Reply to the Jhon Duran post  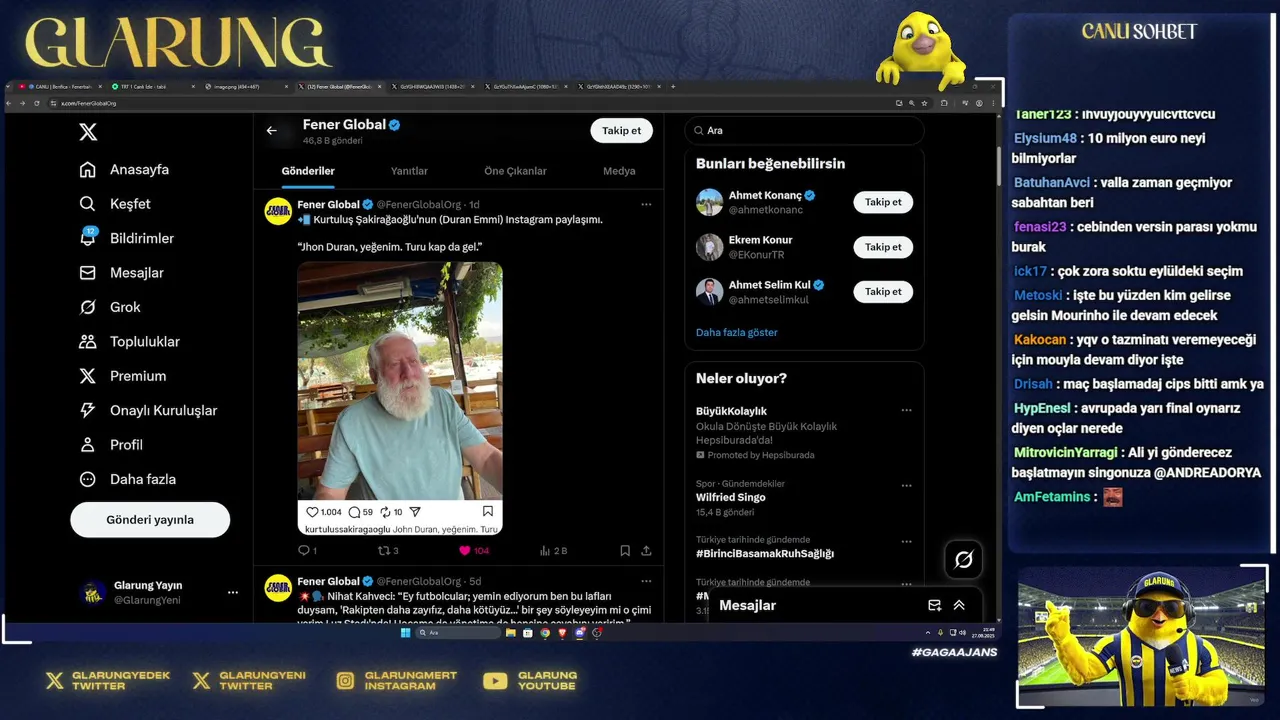point(307,551)
